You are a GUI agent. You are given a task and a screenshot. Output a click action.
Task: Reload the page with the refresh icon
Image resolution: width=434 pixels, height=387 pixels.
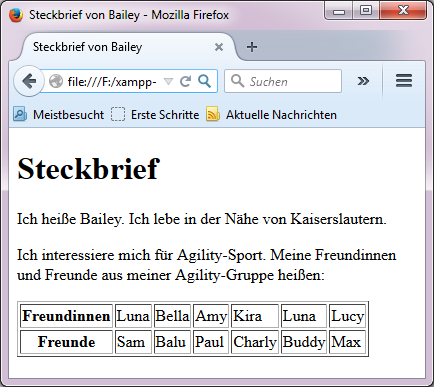point(185,81)
